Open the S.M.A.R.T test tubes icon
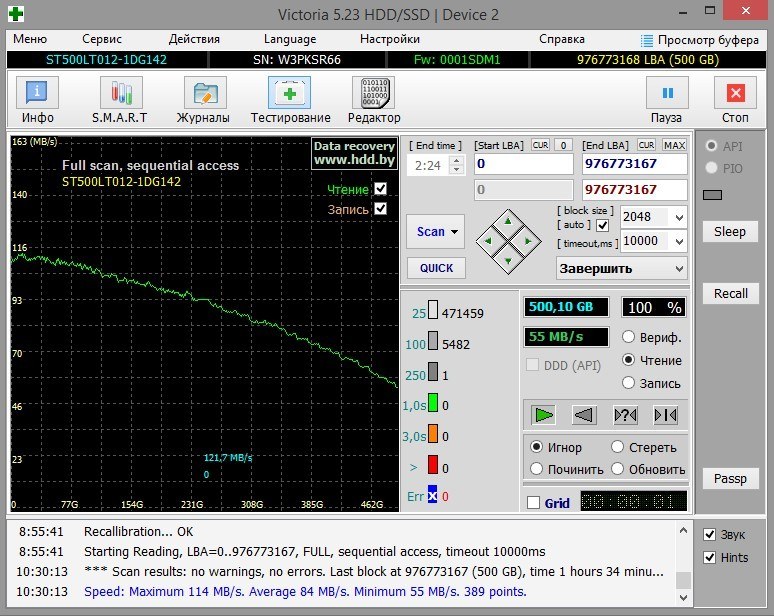This screenshot has width=774, height=616. tap(120, 94)
